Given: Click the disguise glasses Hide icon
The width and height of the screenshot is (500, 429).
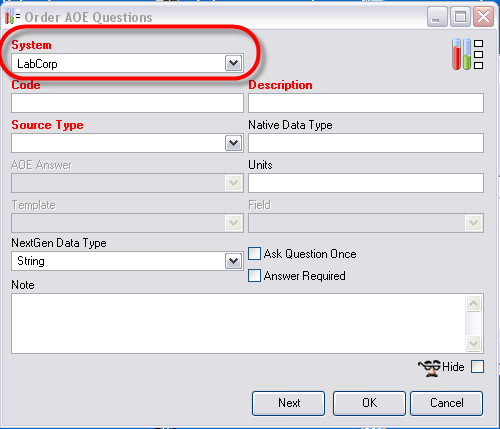Looking at the screenshot, I should click(x=429, y=368).
